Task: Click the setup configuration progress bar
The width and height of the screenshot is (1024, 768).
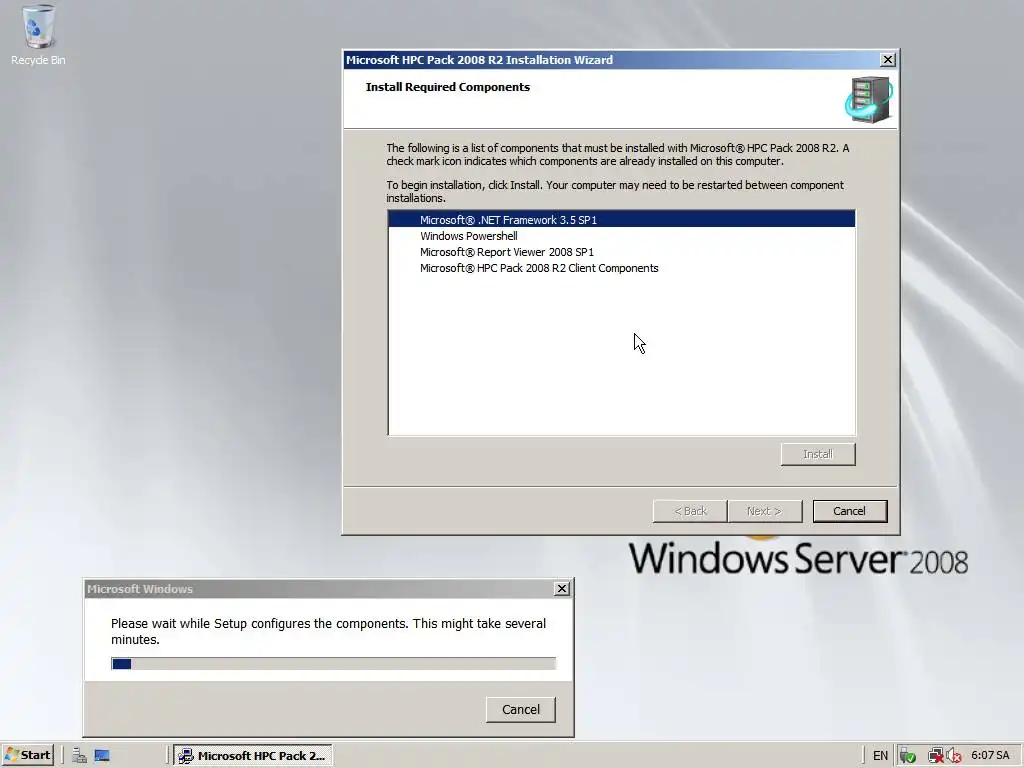Action: pyautogui.click(x=333, y=664)
